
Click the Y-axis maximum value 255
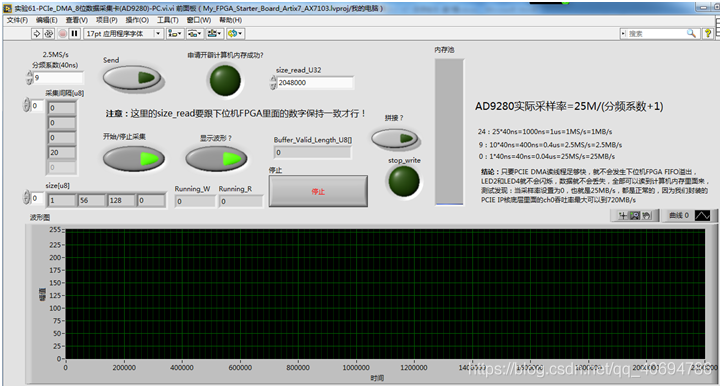(x=55, y=230)
